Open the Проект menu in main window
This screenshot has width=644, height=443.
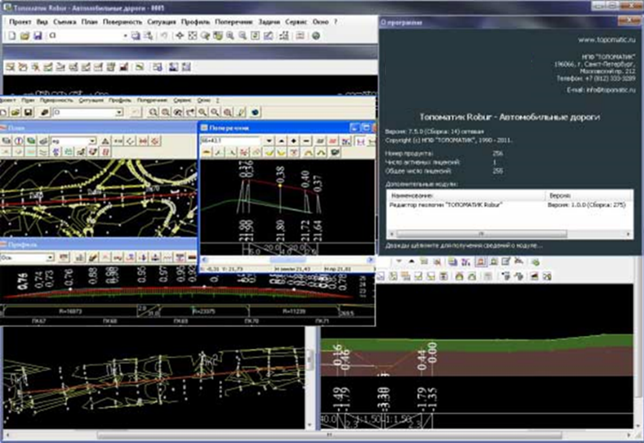click(20, 22)
